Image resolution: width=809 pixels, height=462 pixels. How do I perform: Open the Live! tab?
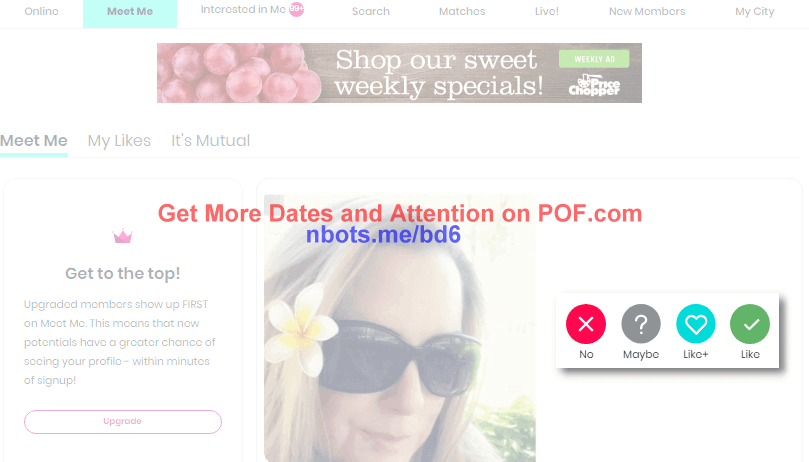coord(546,11)
